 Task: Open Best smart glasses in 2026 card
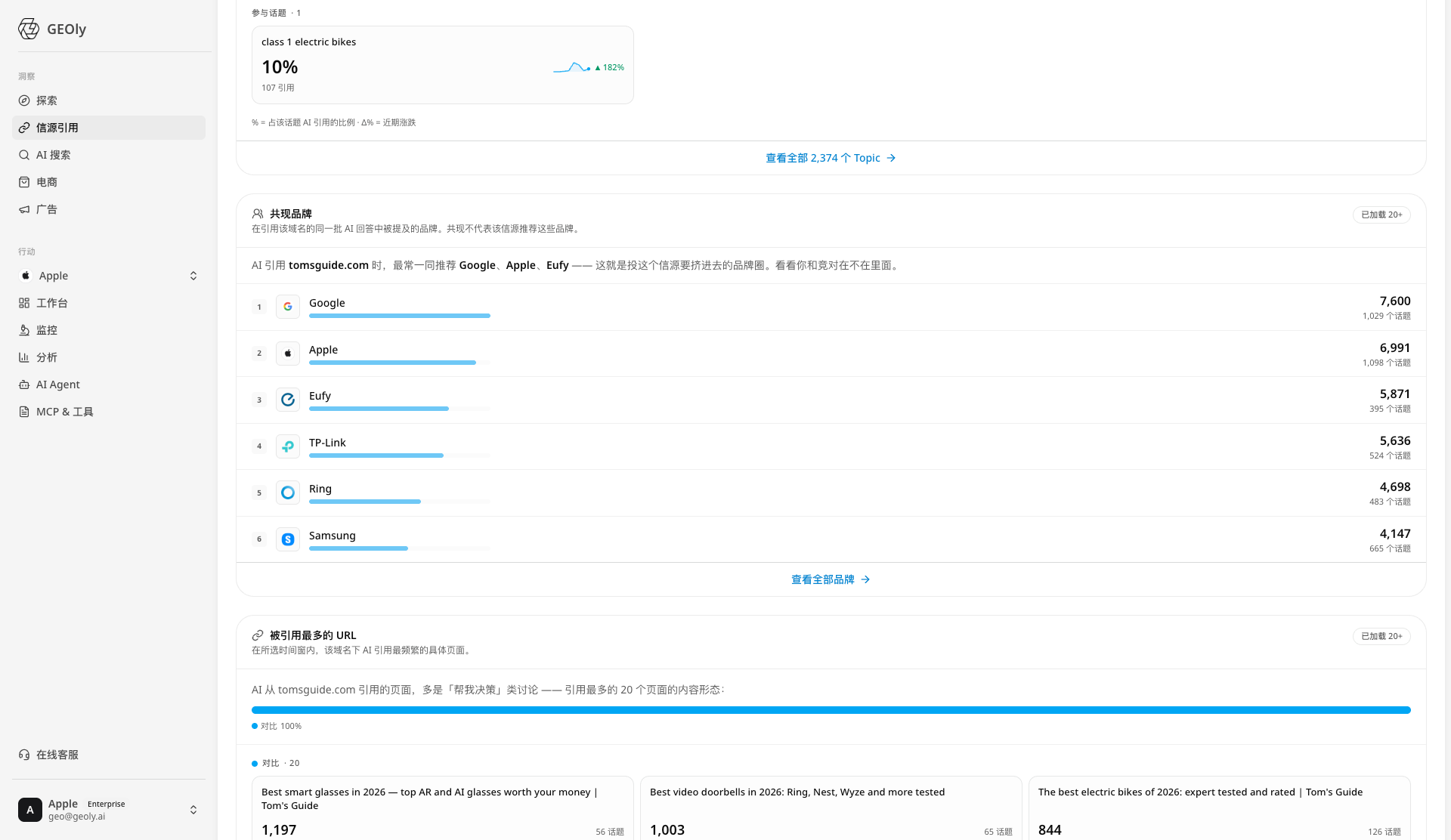click(x=443, y=808)
